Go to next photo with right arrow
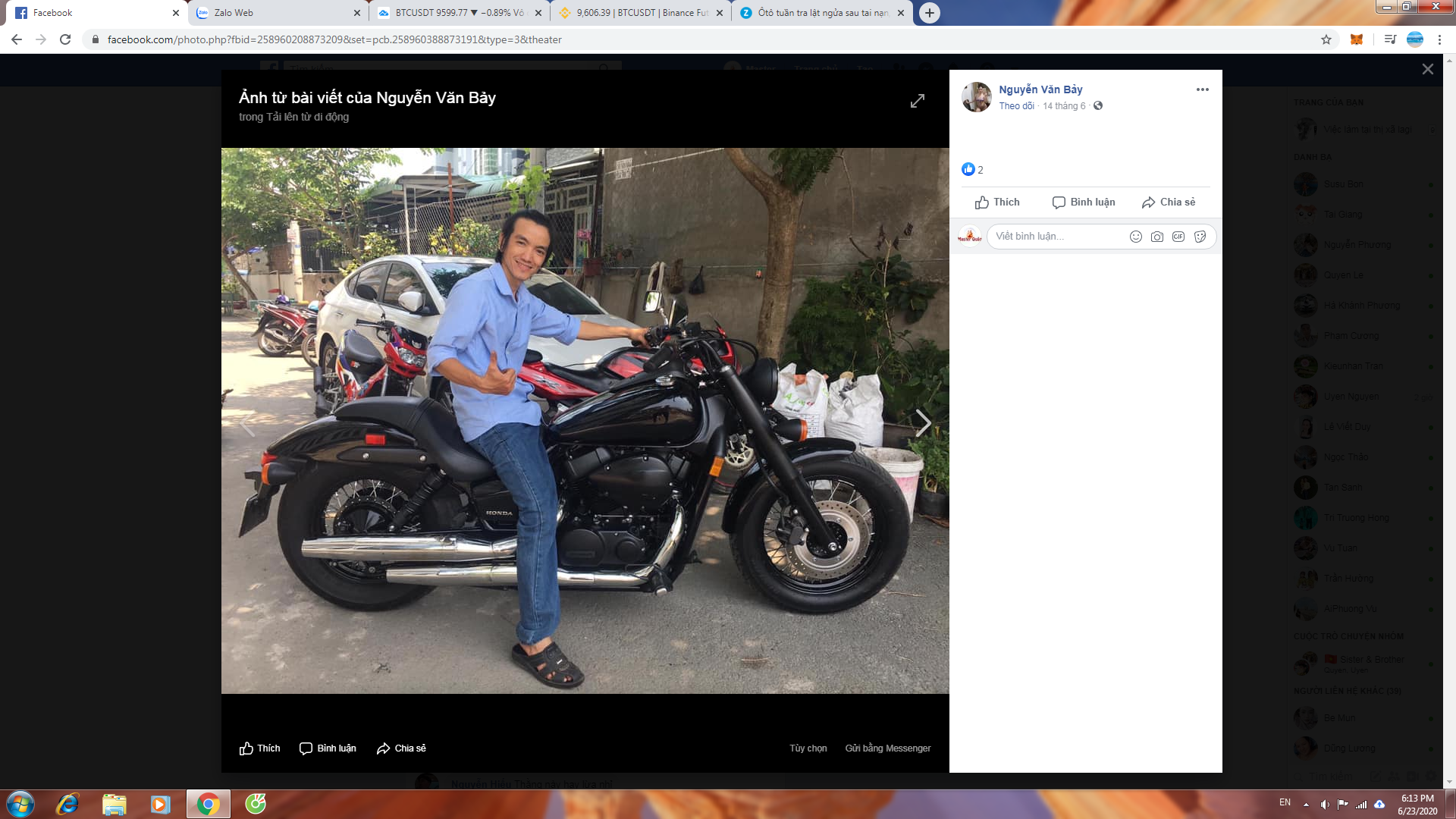The height and width of the screenshot is (819, 1456). (x=922, y=422)
